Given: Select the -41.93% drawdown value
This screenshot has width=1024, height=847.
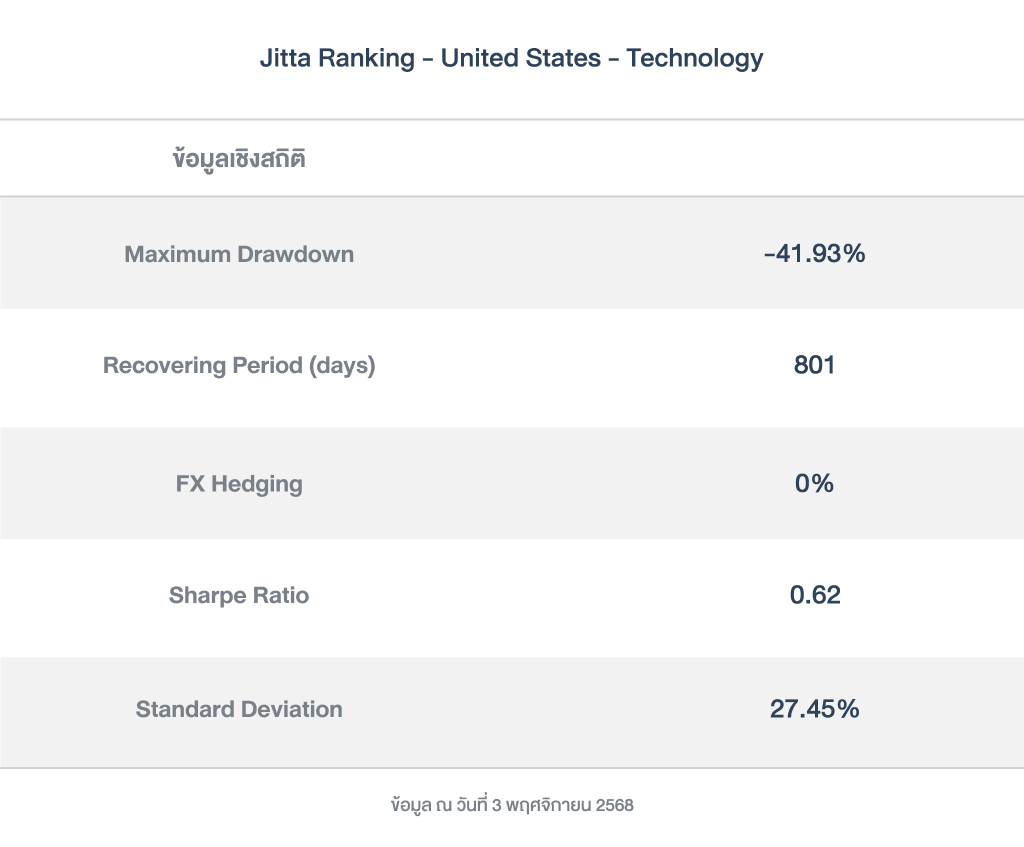Looking at the screenshot, I should (814, 254).
